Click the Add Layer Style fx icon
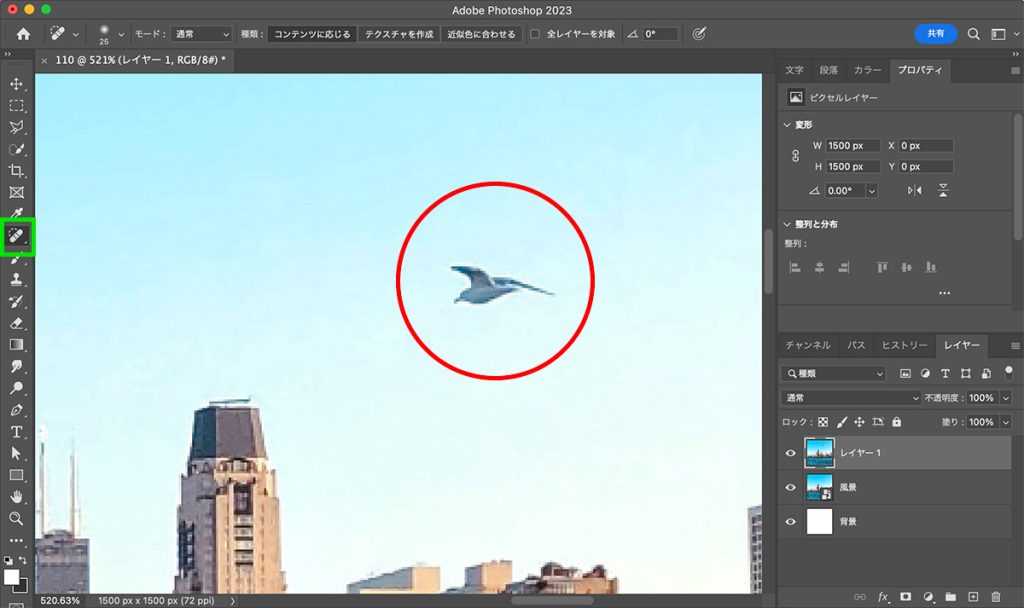 [x=883, y=597]
